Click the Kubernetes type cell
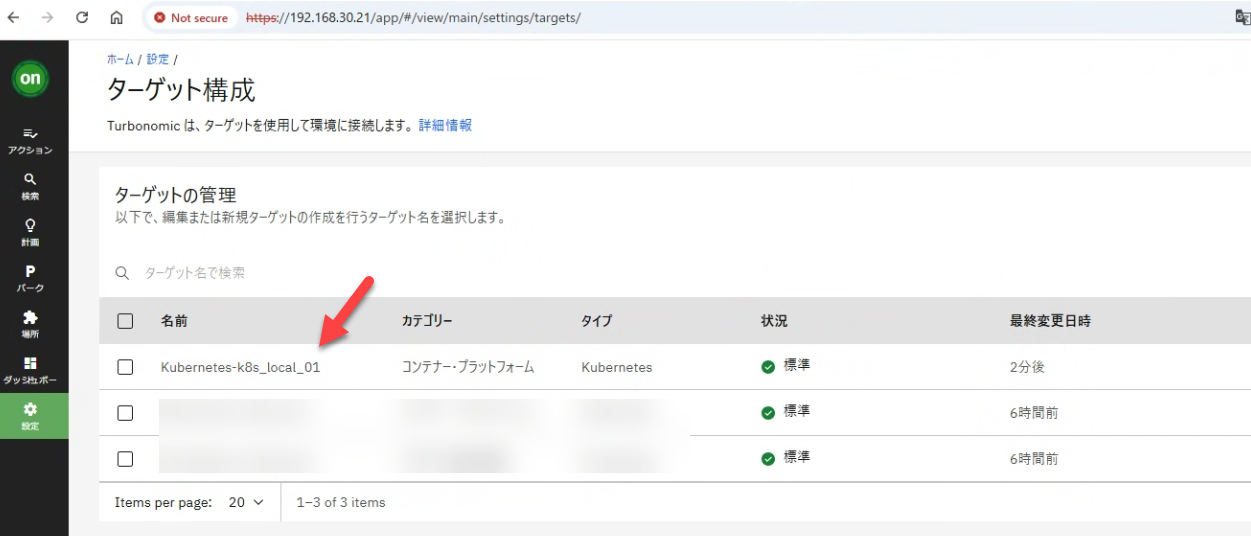 616,367
